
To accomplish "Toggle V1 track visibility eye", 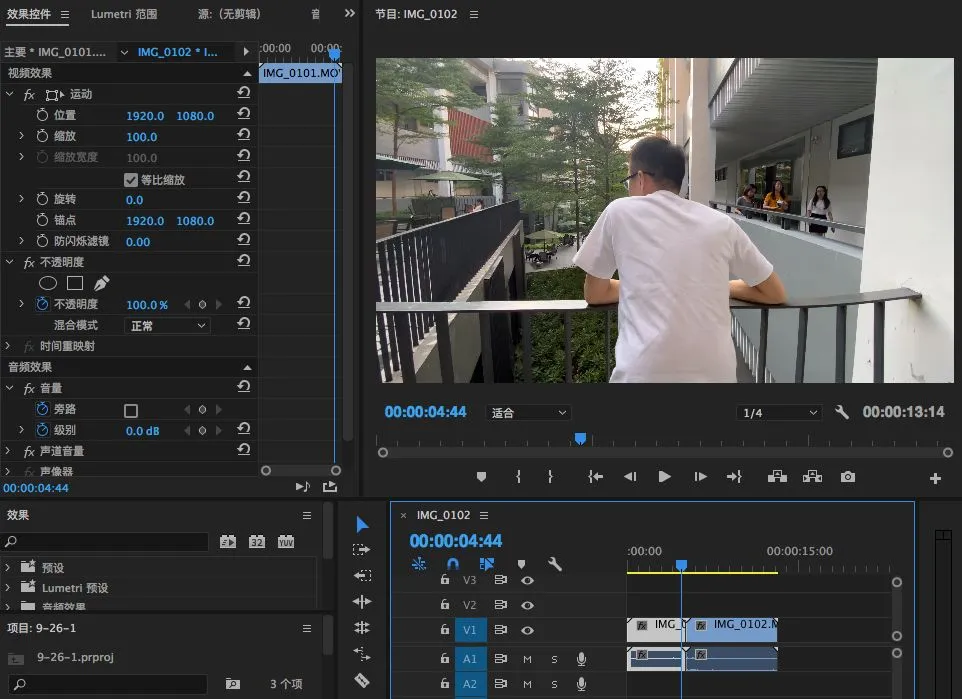I will pos(527,630).
